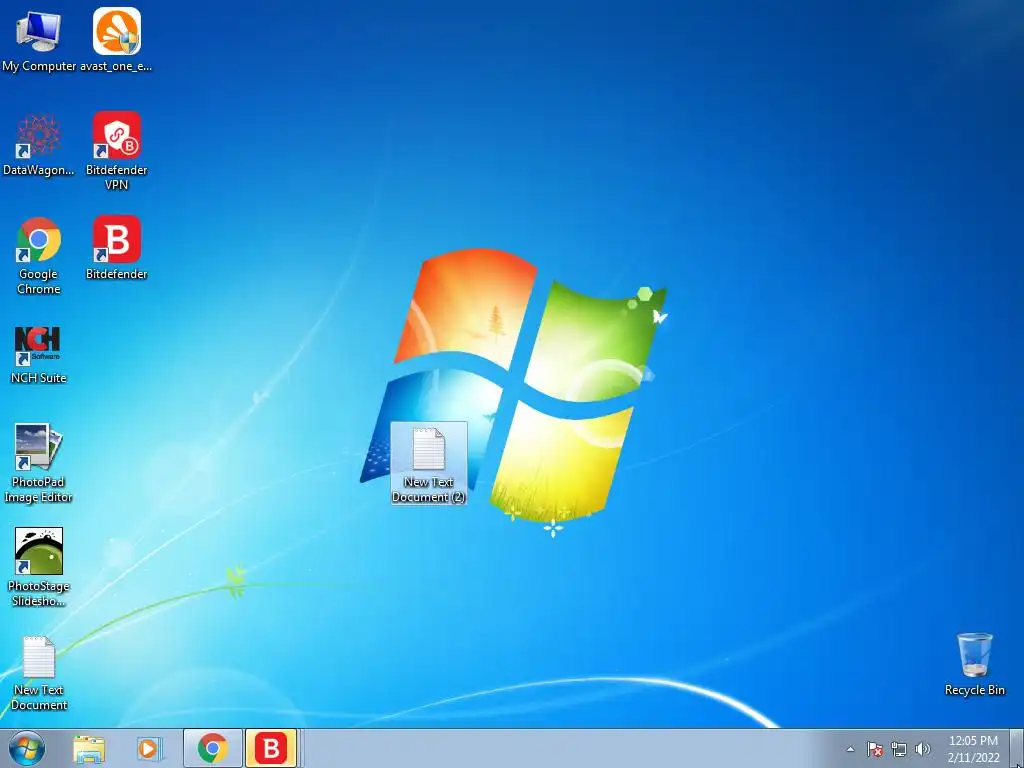Open the Windows Start menu orb

(x=27, y=748)
